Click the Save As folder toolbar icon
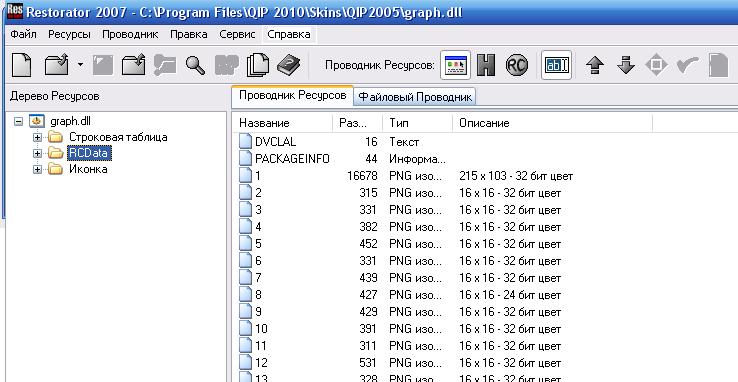This screenshot has height=382, width=738. pos(133,65)
